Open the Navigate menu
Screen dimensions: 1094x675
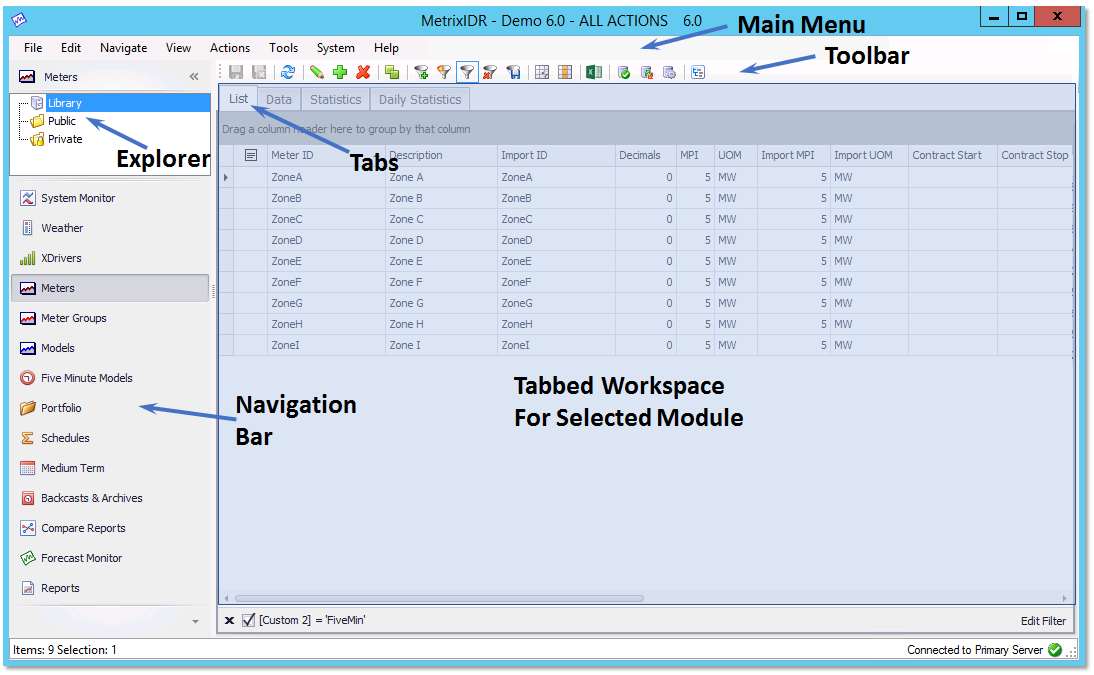pyautogui.click(x=123, y=48)
